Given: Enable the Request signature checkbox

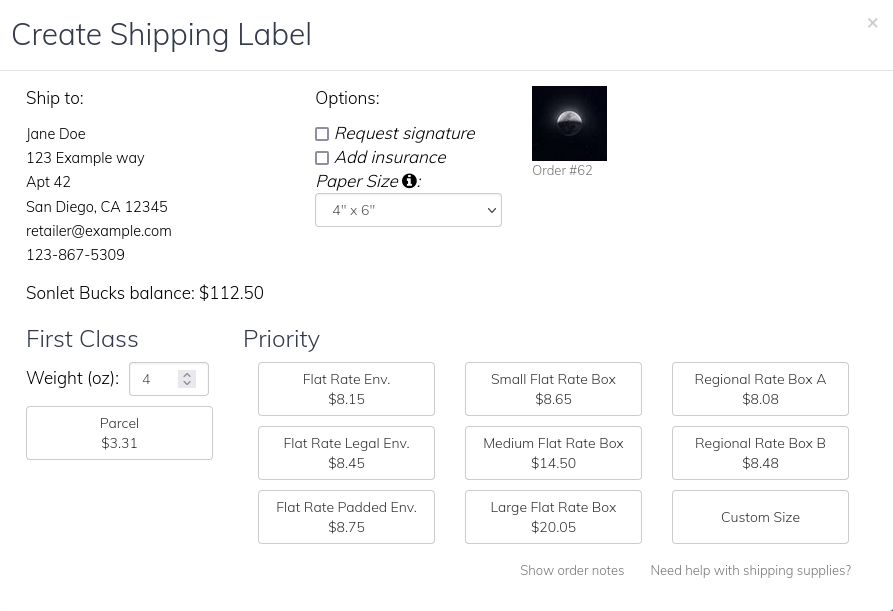Looking at the screenshot, I should click(x=322, y=134).
